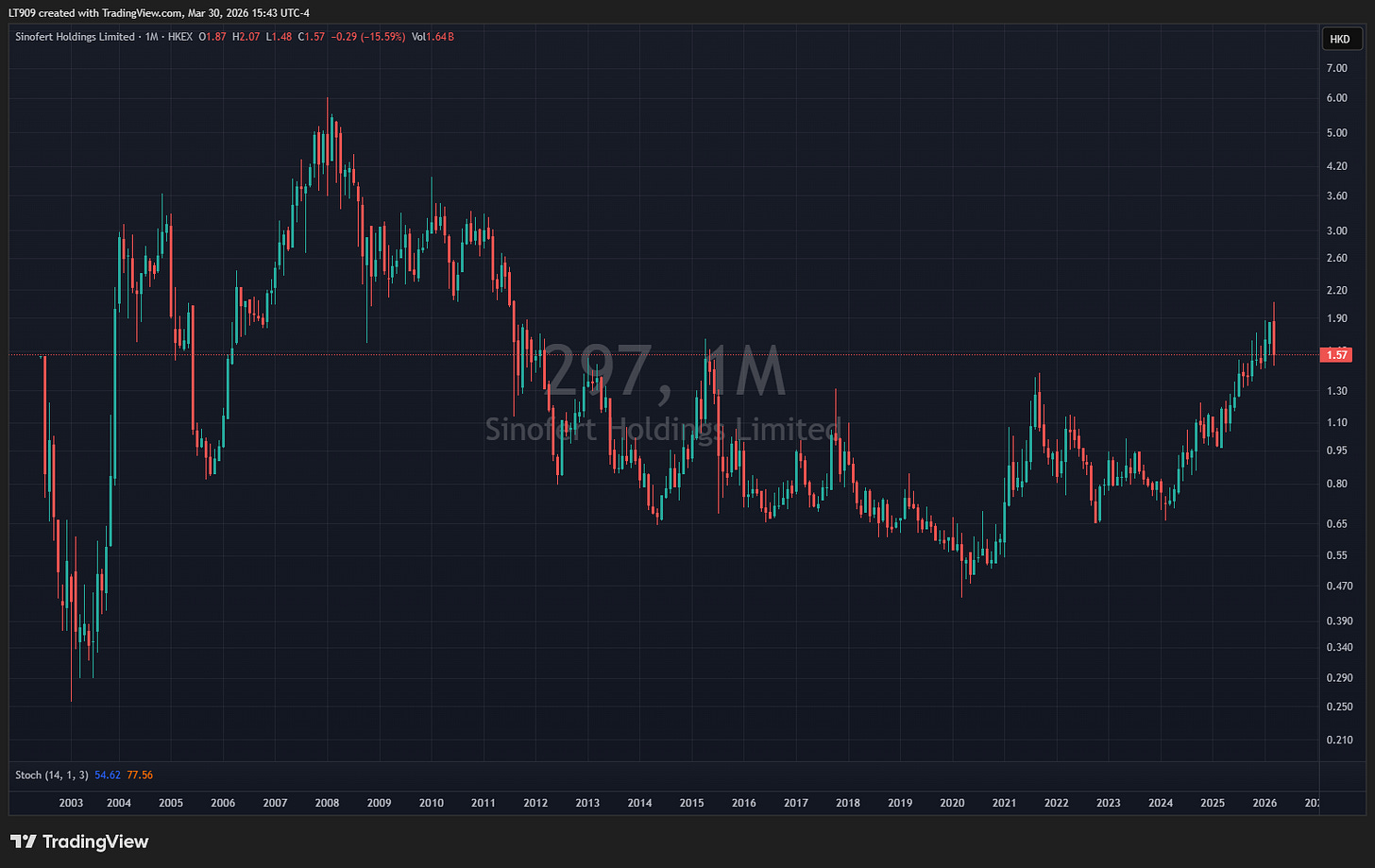Click the 1.90 price axis label
This screenshot has width=1375, height=868.
click(1336, 319)
